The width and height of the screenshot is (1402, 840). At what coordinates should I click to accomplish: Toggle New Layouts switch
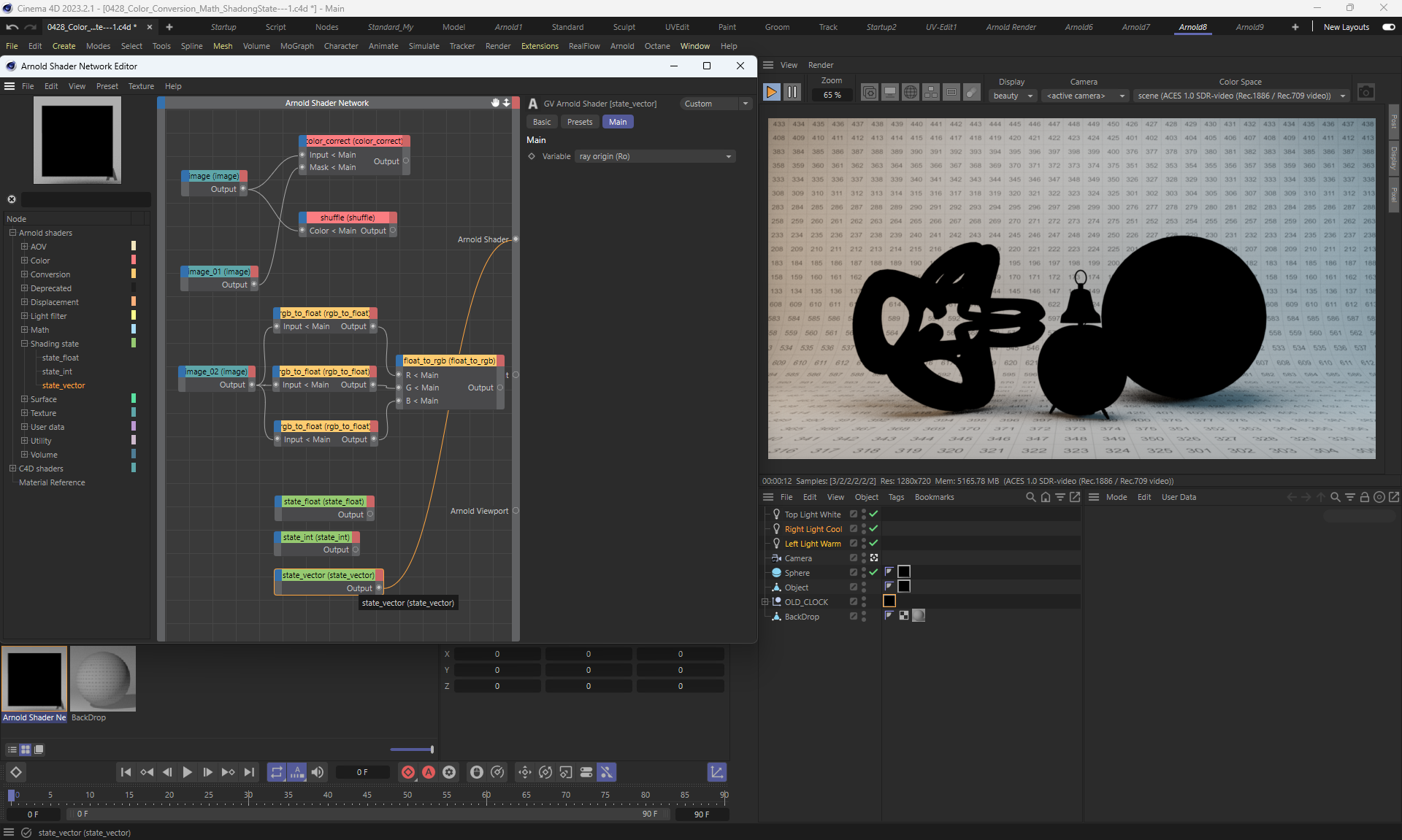(x=1388, y=27)
